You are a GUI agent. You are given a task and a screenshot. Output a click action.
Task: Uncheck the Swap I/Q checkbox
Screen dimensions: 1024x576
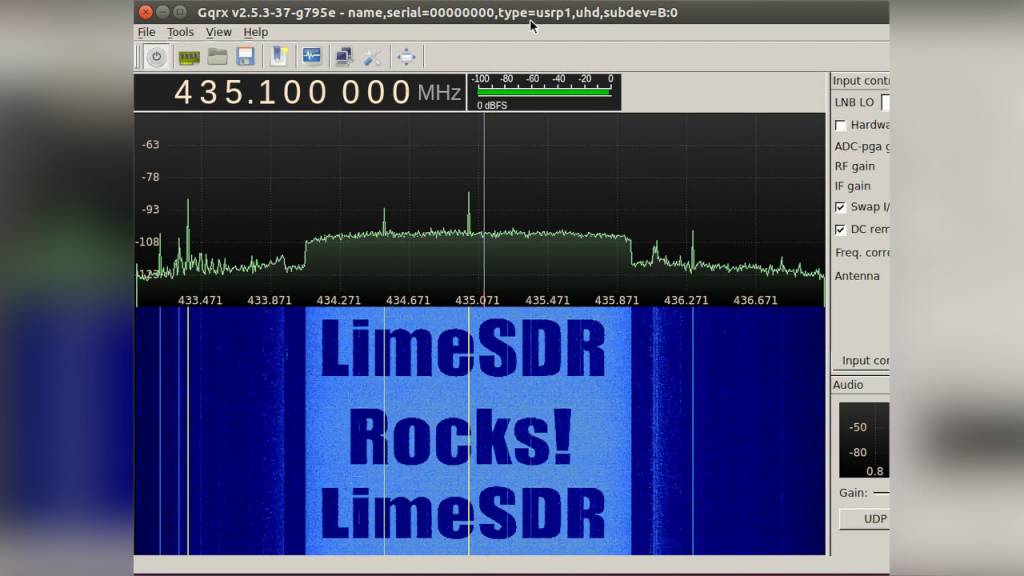[x=840, y=207]
